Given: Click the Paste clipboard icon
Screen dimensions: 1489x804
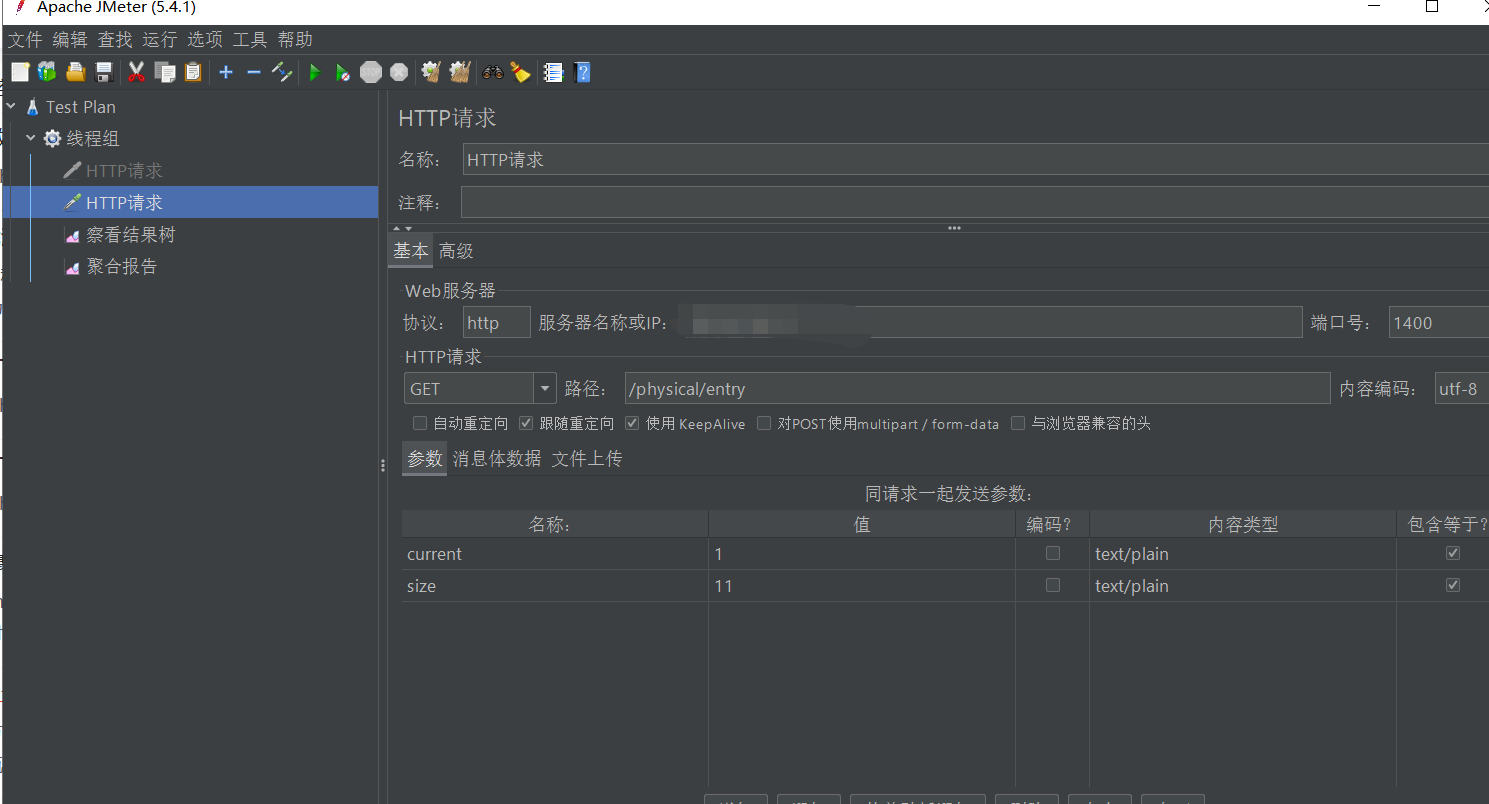Looking at the screenshot, I should 193,72.
